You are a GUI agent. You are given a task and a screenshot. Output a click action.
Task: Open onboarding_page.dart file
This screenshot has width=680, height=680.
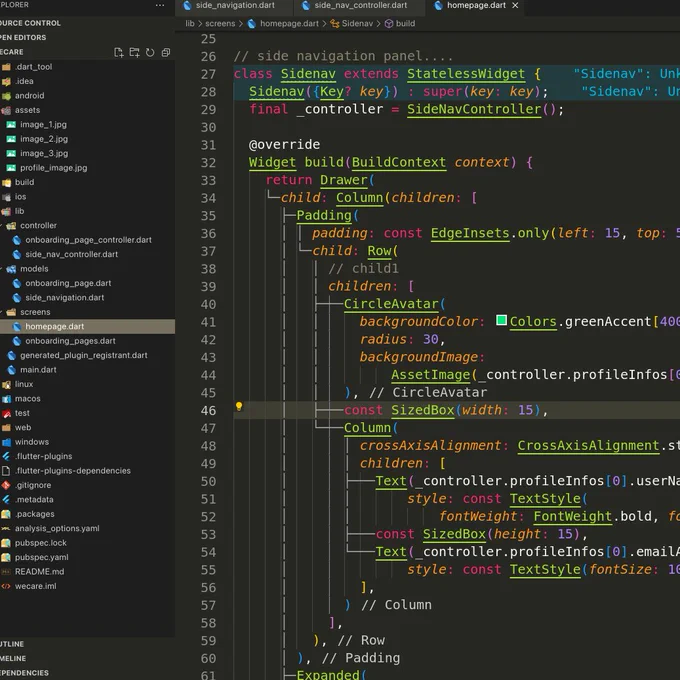coord(87,283)
